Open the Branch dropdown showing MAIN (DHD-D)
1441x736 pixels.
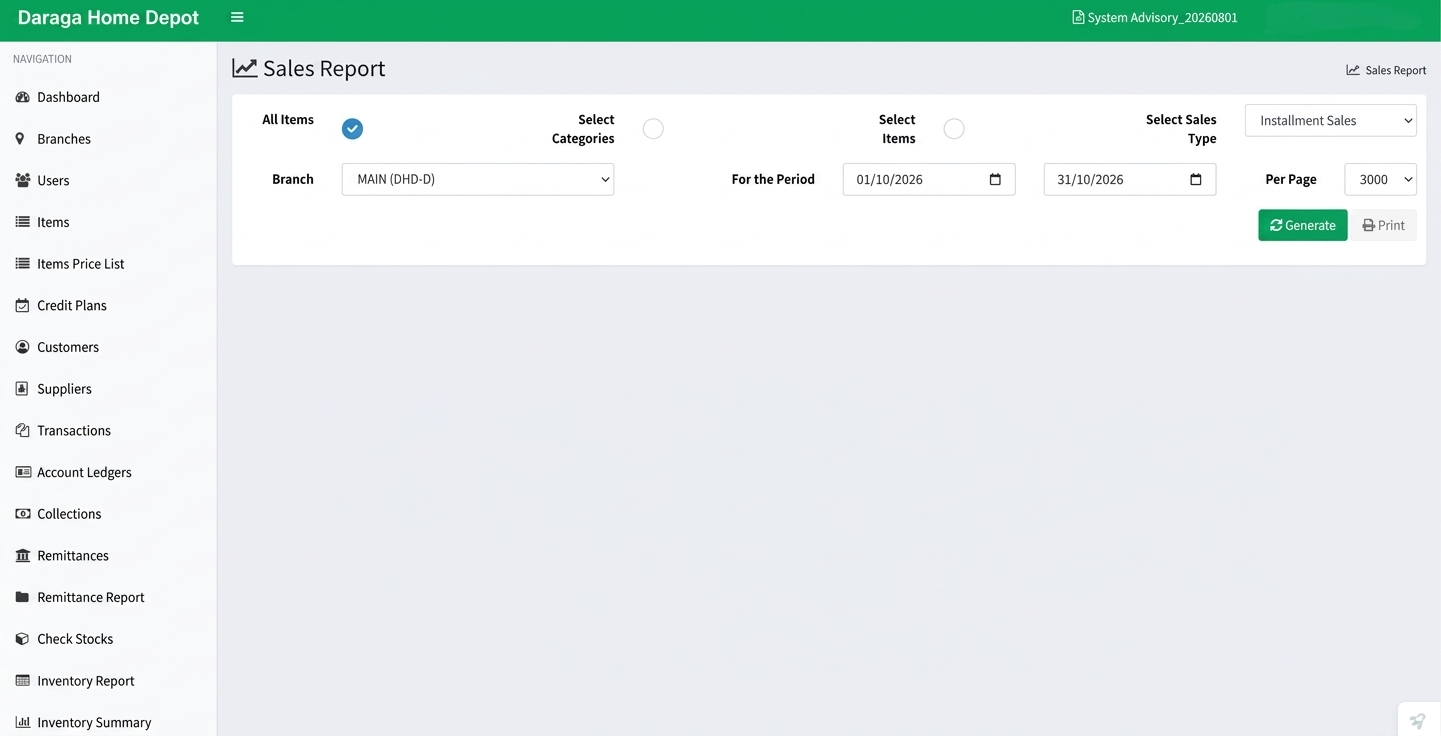pos(478,179)
